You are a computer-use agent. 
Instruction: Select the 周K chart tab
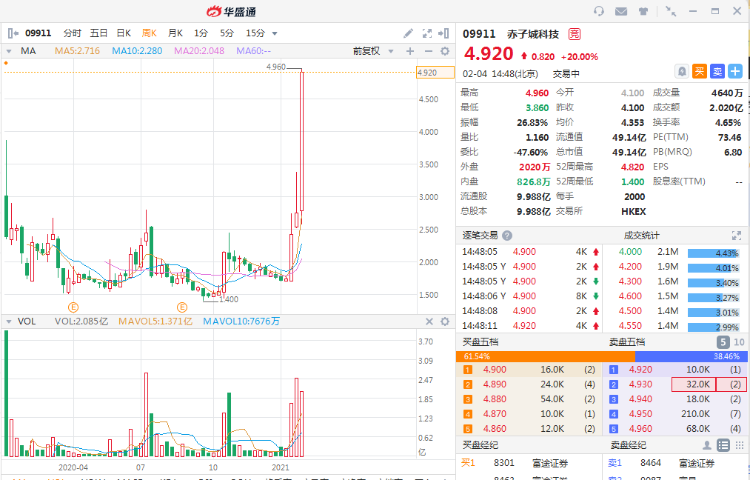click(149, 33)
